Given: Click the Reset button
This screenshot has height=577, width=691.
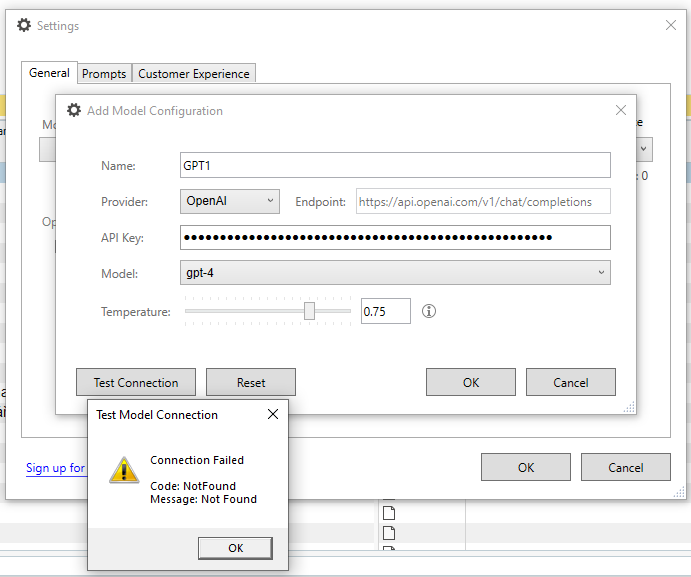Looking at the screenshot, I should click(x=251, y=382).
